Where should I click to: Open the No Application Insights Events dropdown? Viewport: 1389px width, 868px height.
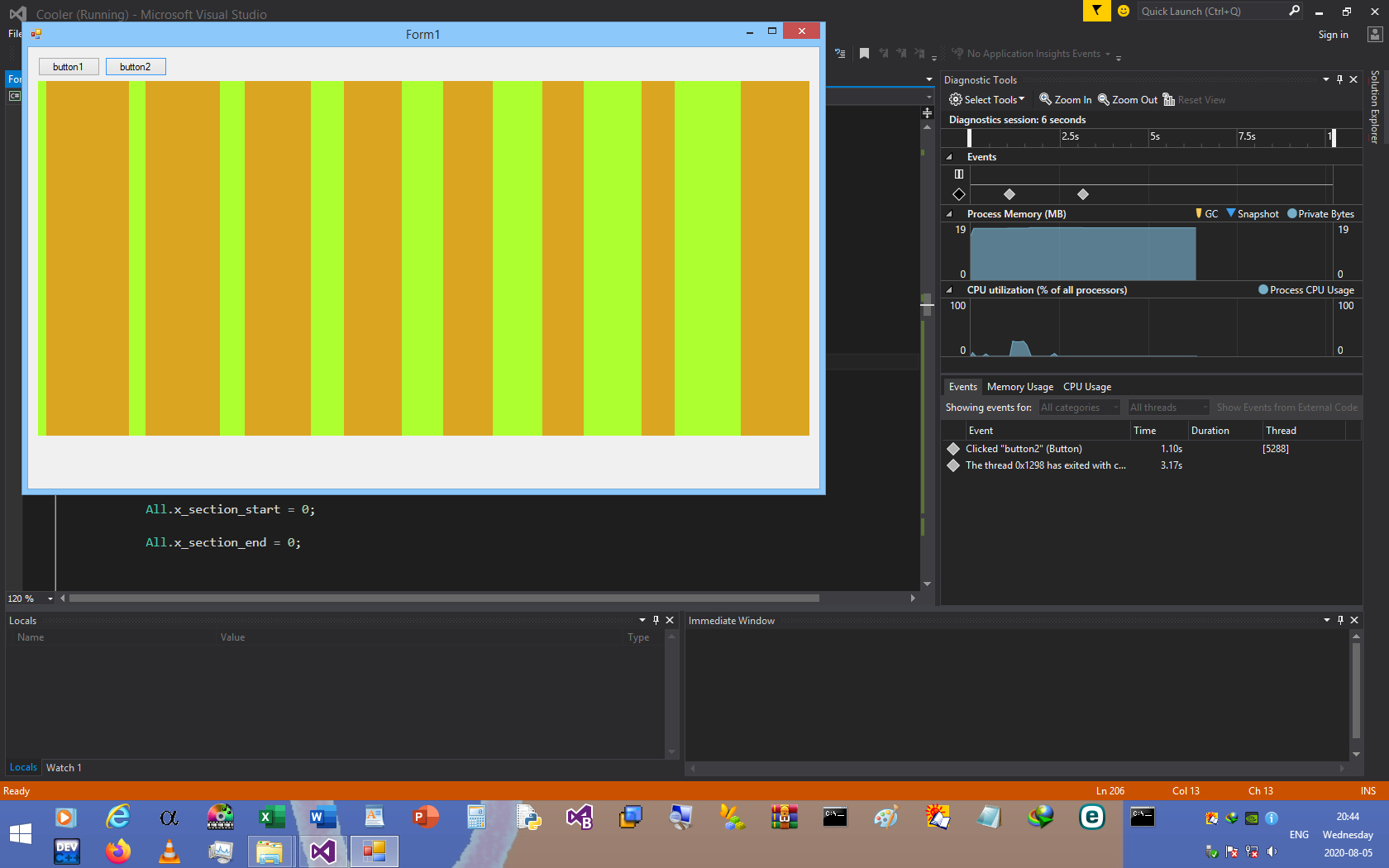coord(1031,54)
